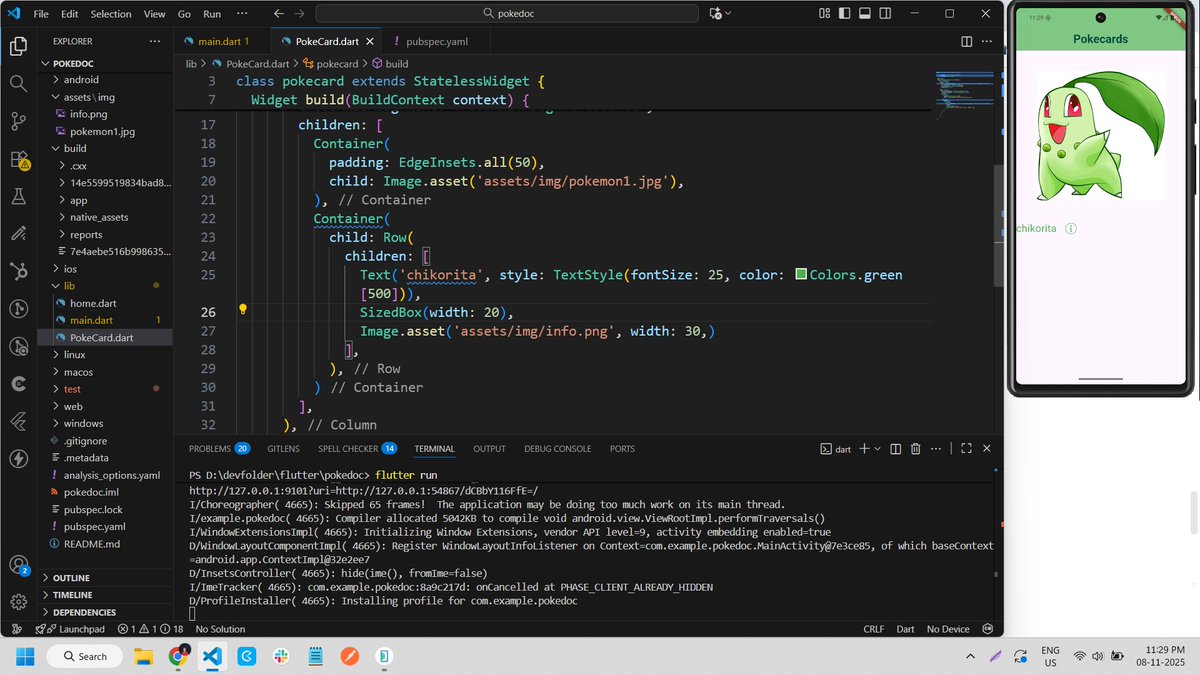1200x675 pixels.
Task: Open the File menu
Action: click(40, 14)
